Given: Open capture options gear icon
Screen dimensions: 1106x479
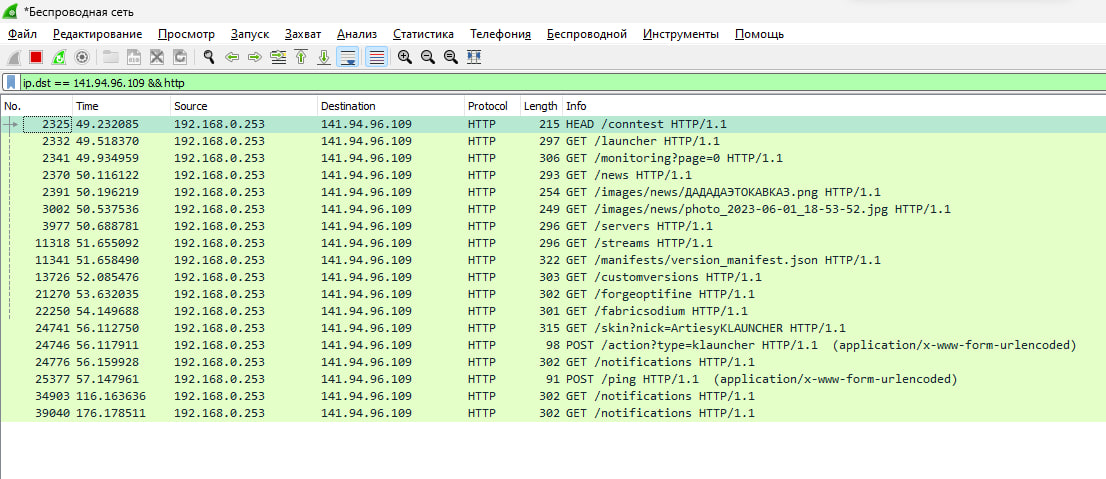Looking at the screenshot, I should [82, 57].
